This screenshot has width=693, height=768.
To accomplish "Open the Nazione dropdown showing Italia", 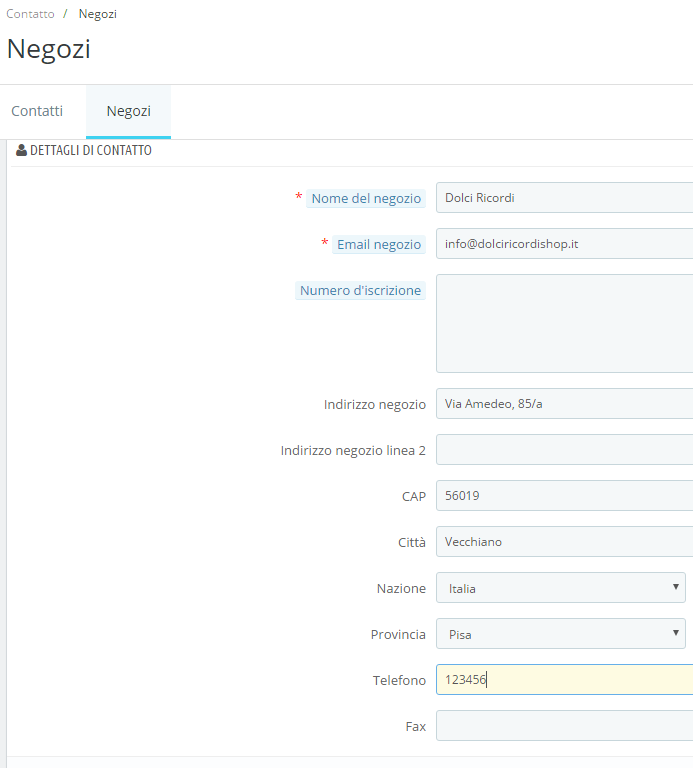I will [x=560, y=588].
